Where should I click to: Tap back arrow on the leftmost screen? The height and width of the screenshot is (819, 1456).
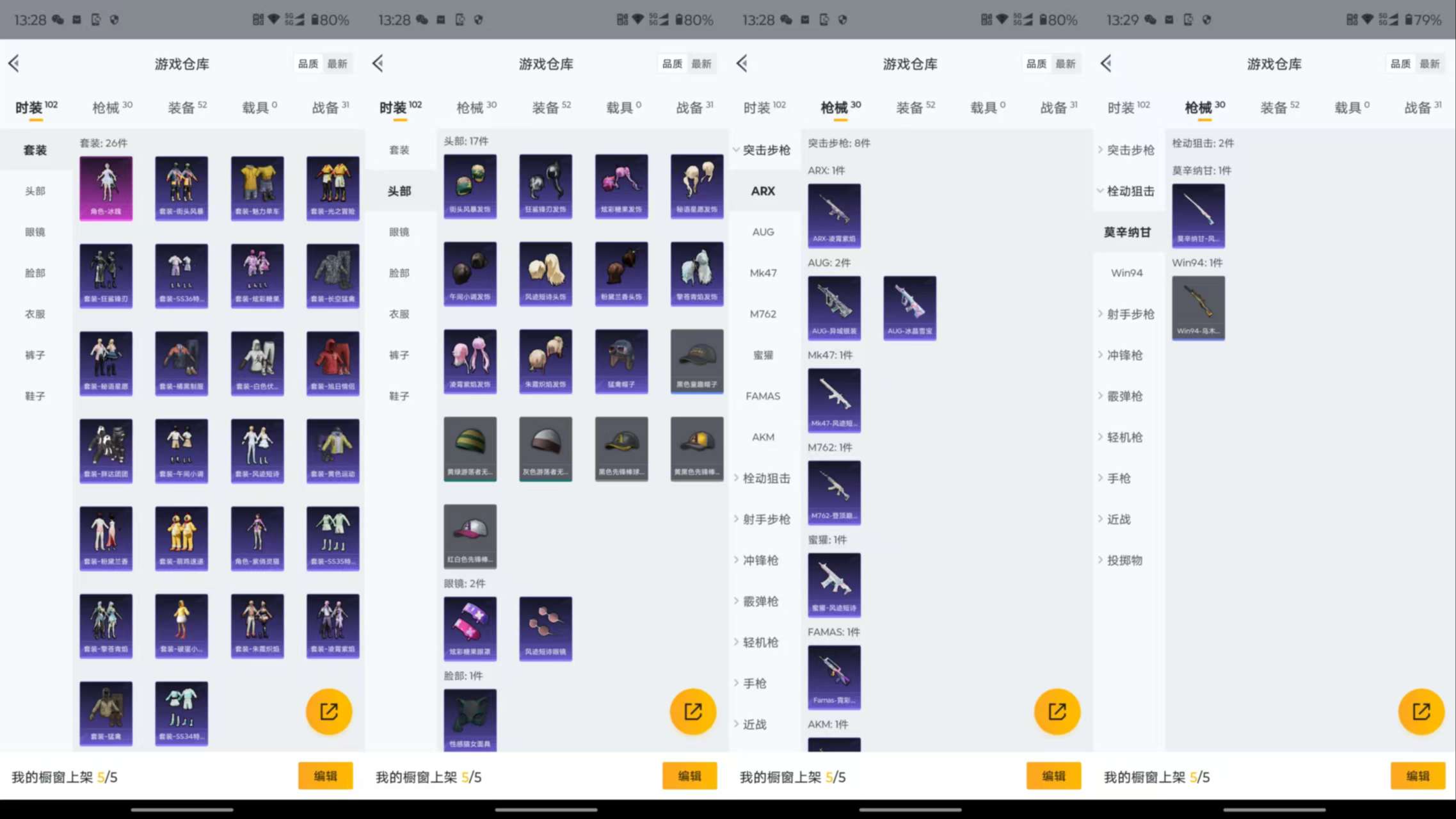point(14,63)
